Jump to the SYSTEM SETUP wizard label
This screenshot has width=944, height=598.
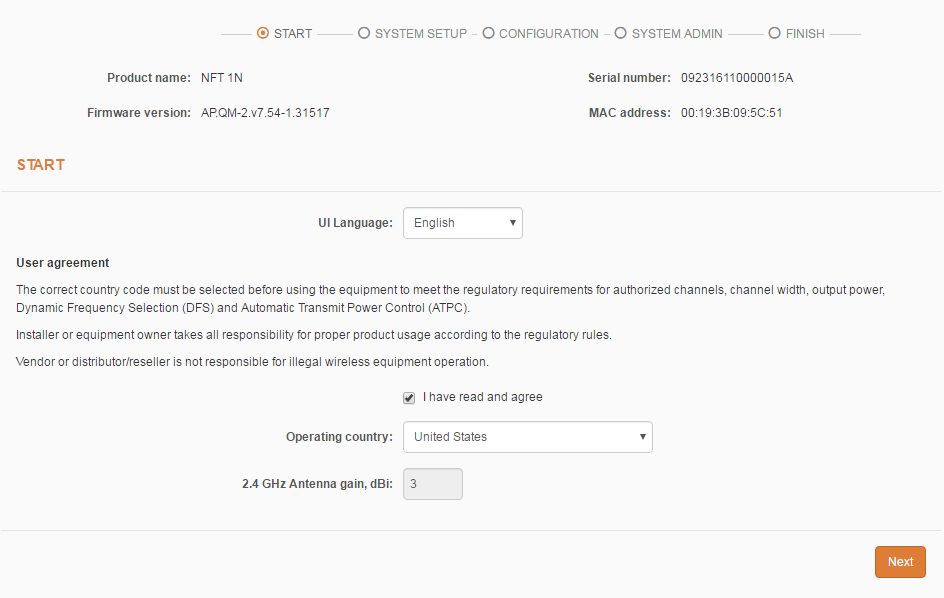(x=420, y=34)
